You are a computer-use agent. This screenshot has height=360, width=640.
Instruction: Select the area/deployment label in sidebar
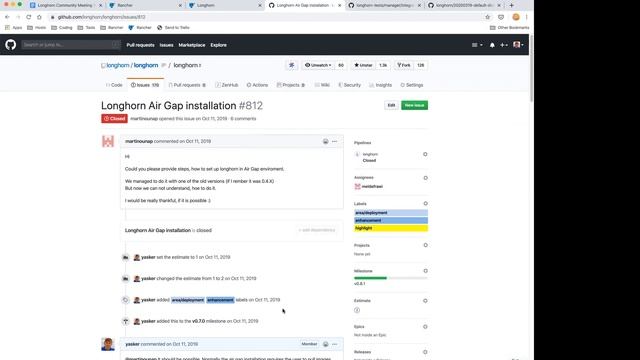391,213
